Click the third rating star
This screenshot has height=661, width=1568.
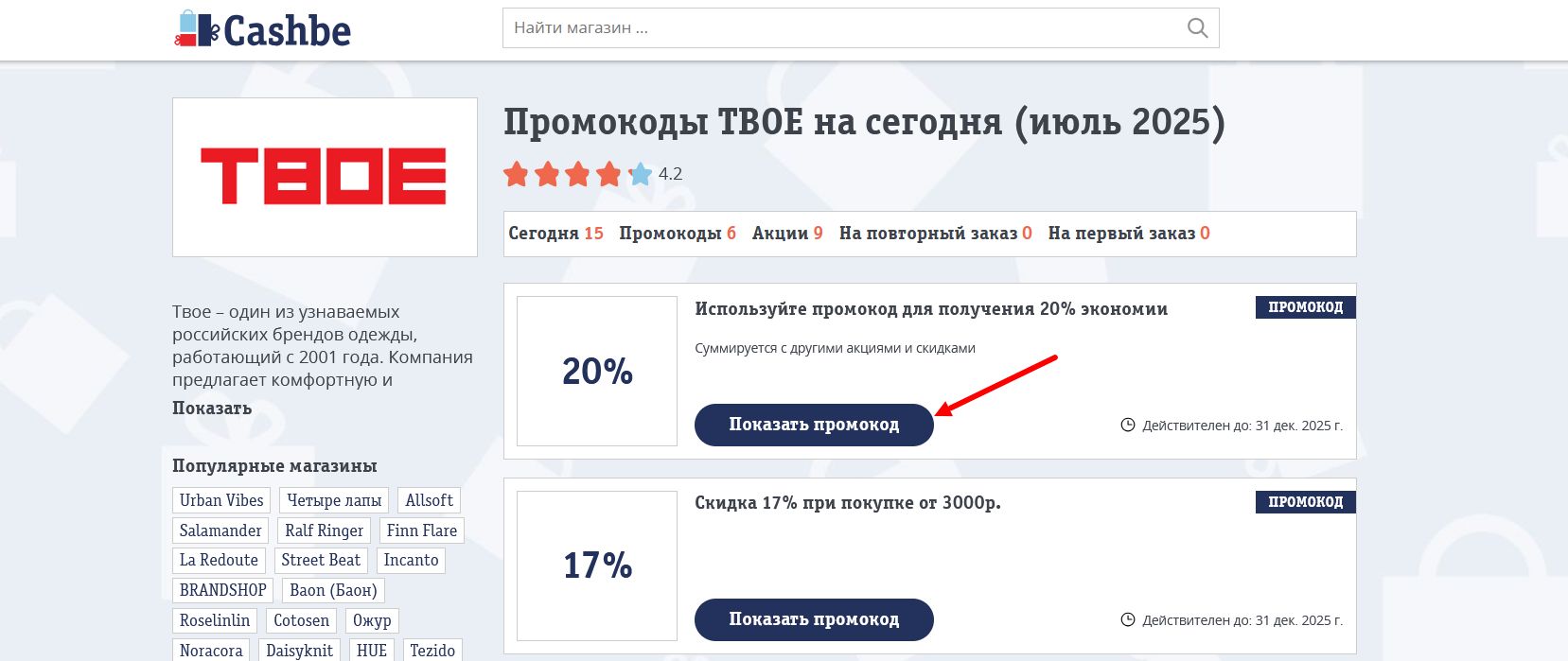click(x=577, y=174)
